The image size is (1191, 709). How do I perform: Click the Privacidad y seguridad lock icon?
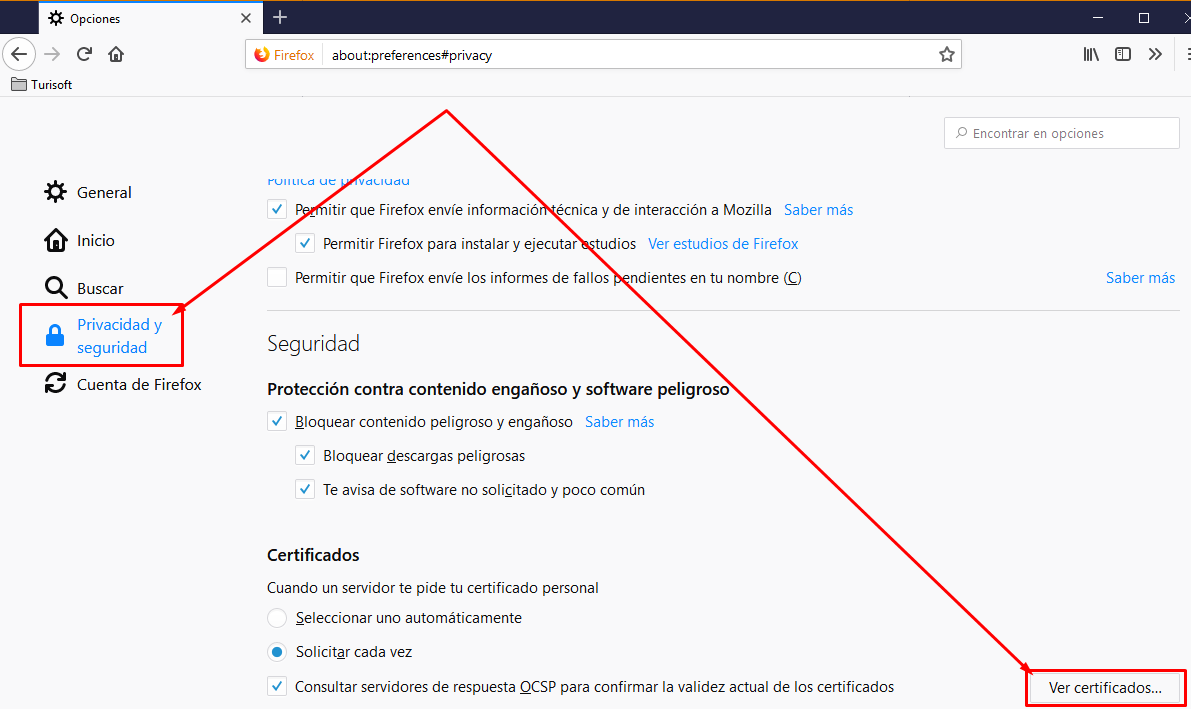(x=55, y=335)
